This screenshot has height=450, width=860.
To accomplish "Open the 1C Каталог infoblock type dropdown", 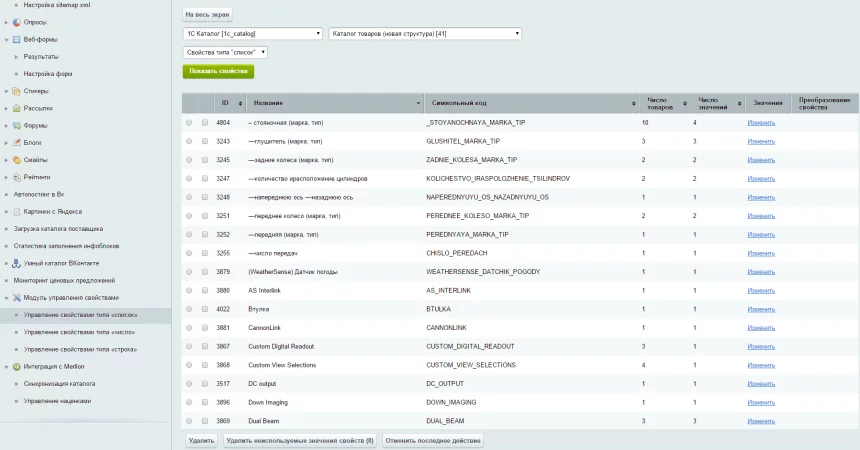I will [x=253, y=33].
